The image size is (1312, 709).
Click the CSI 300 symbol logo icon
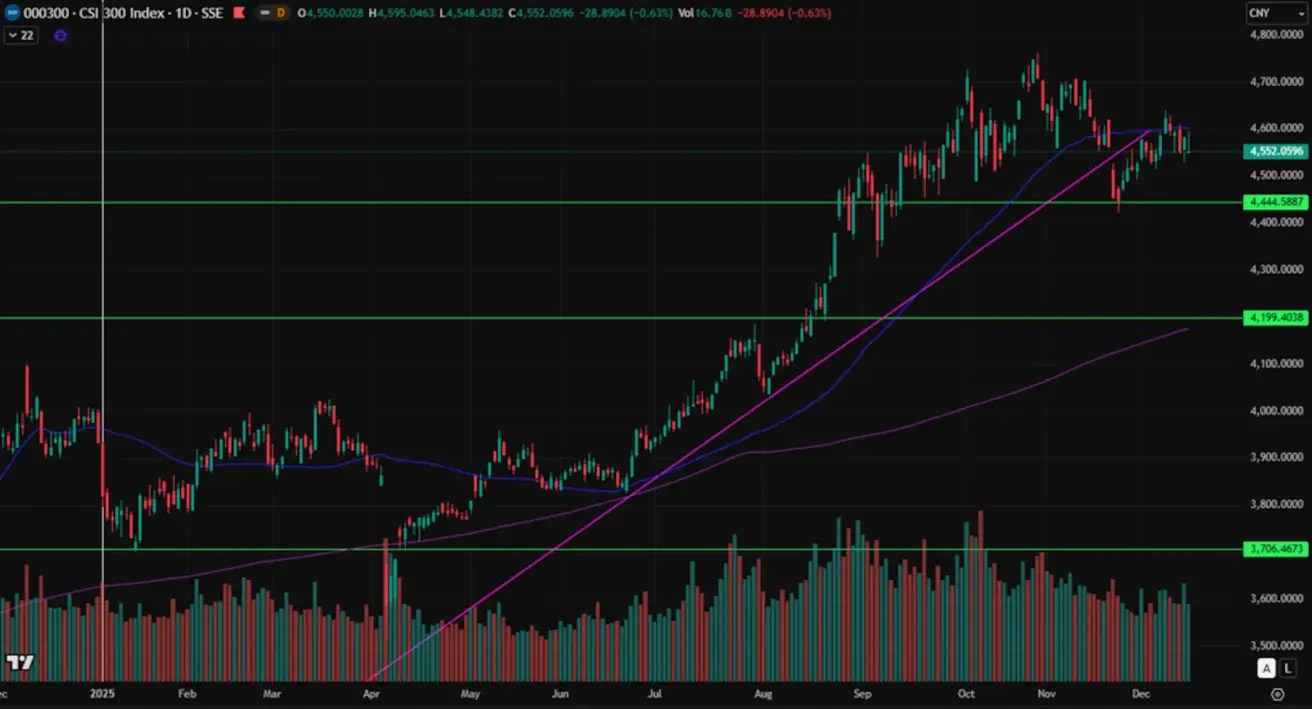[13, 13]
